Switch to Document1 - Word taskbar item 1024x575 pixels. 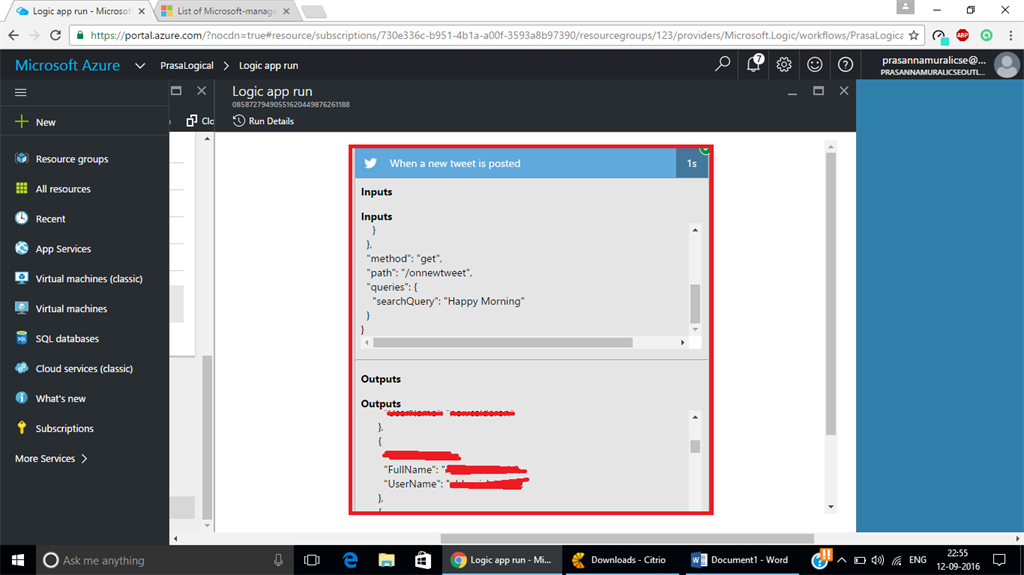(x=742, y=560)
